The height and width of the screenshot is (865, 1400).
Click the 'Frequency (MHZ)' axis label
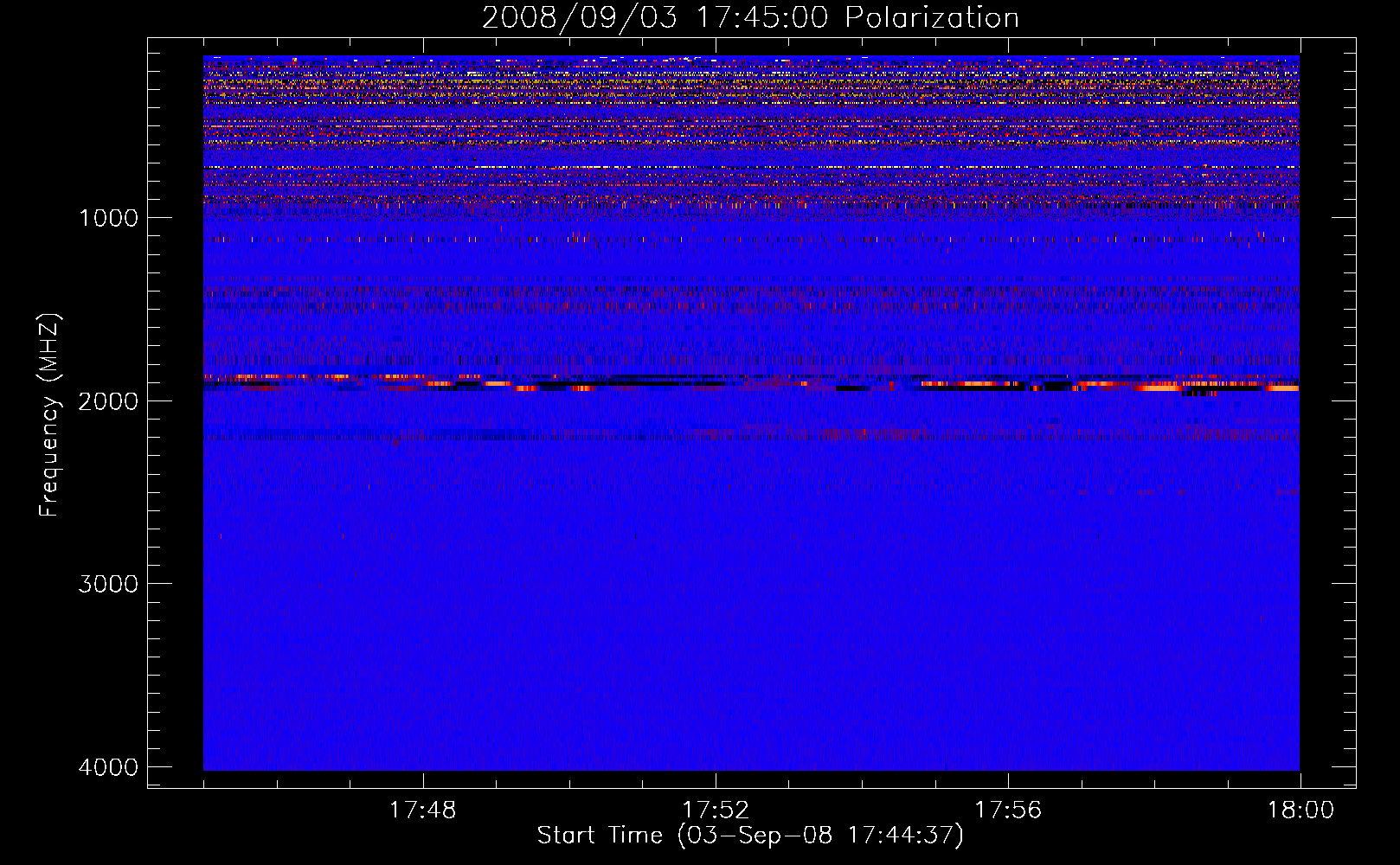coord(49,415)
